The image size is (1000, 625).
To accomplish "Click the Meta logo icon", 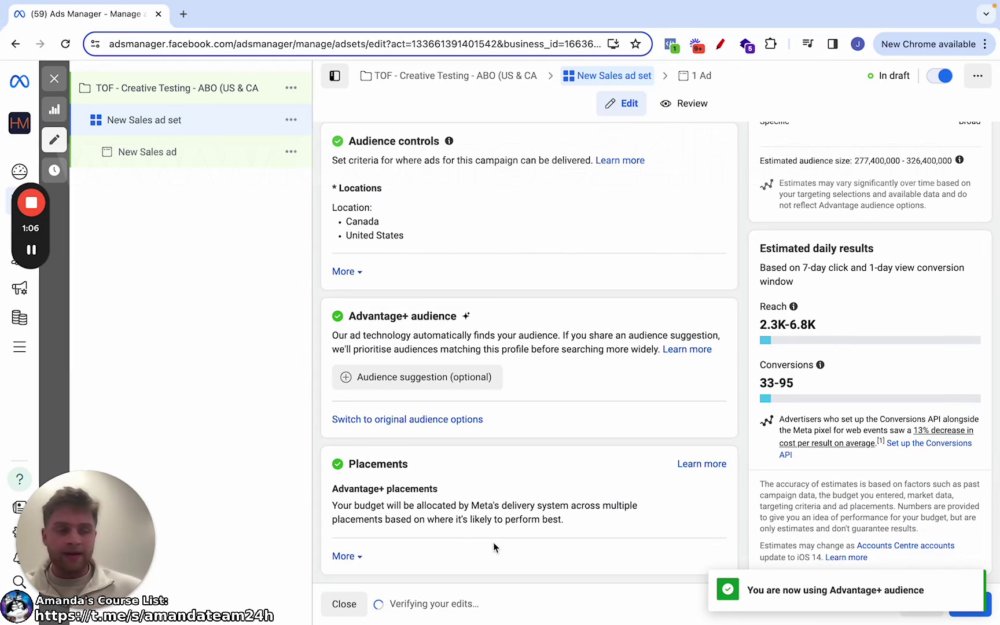I will 19,82.
